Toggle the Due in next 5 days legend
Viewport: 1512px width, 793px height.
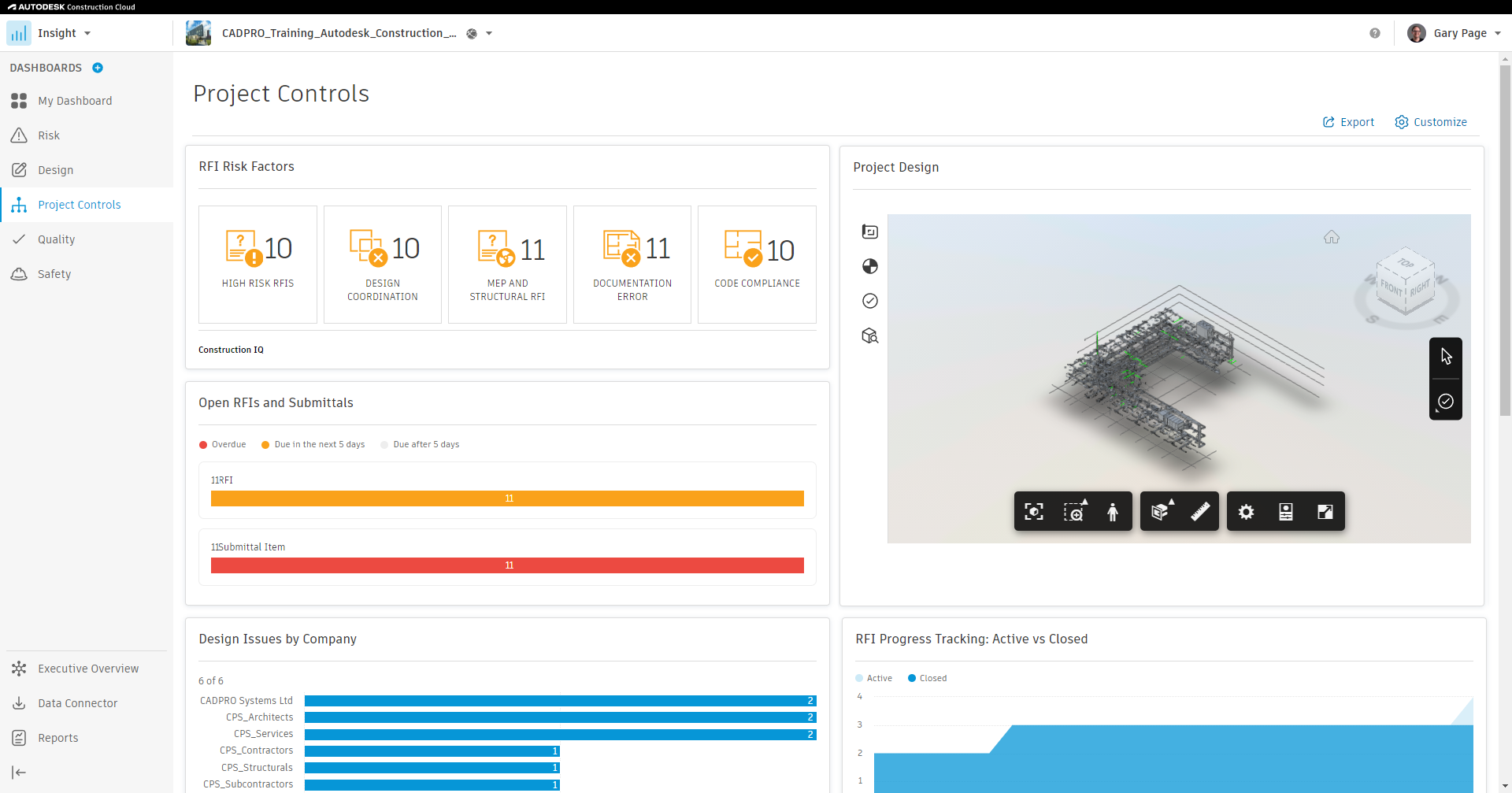[313, 445]
